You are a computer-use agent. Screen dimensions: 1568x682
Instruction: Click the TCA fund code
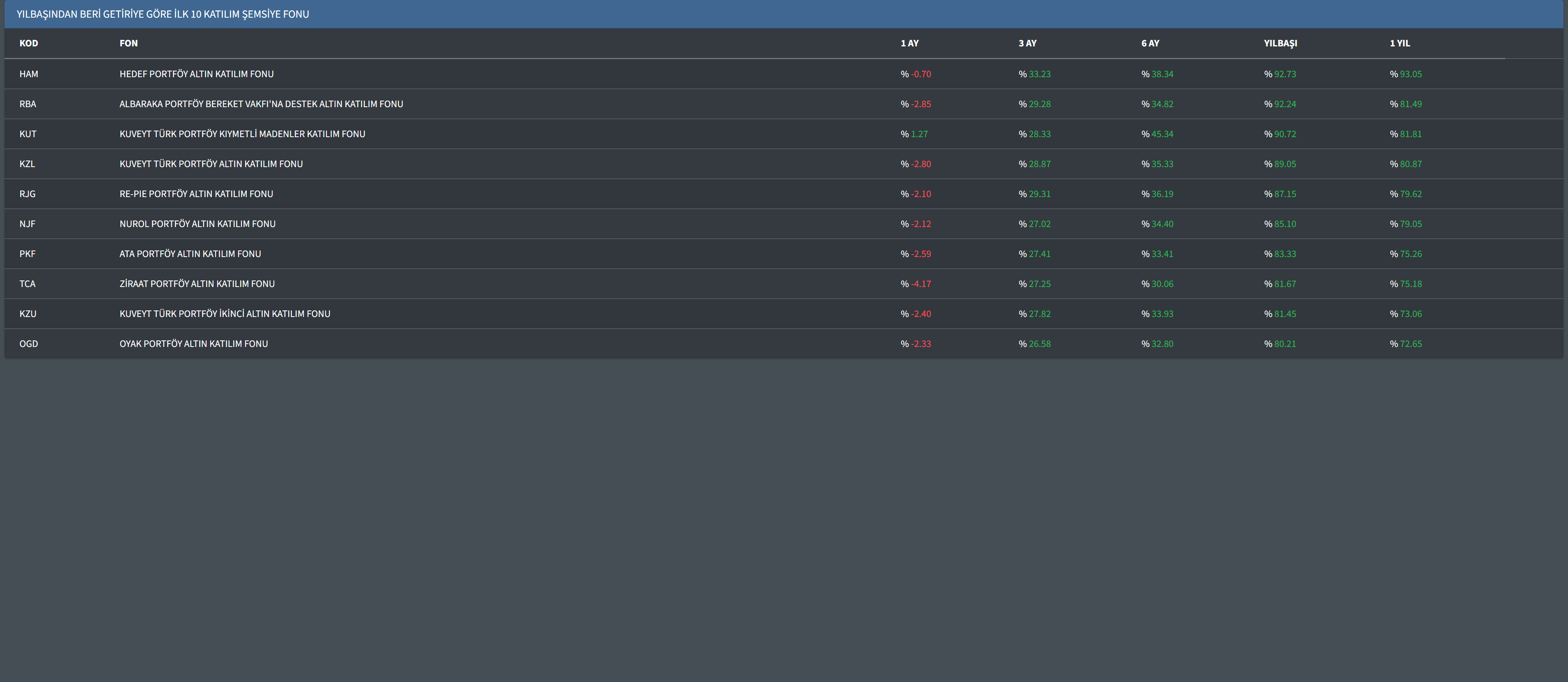tap(28, 284)
